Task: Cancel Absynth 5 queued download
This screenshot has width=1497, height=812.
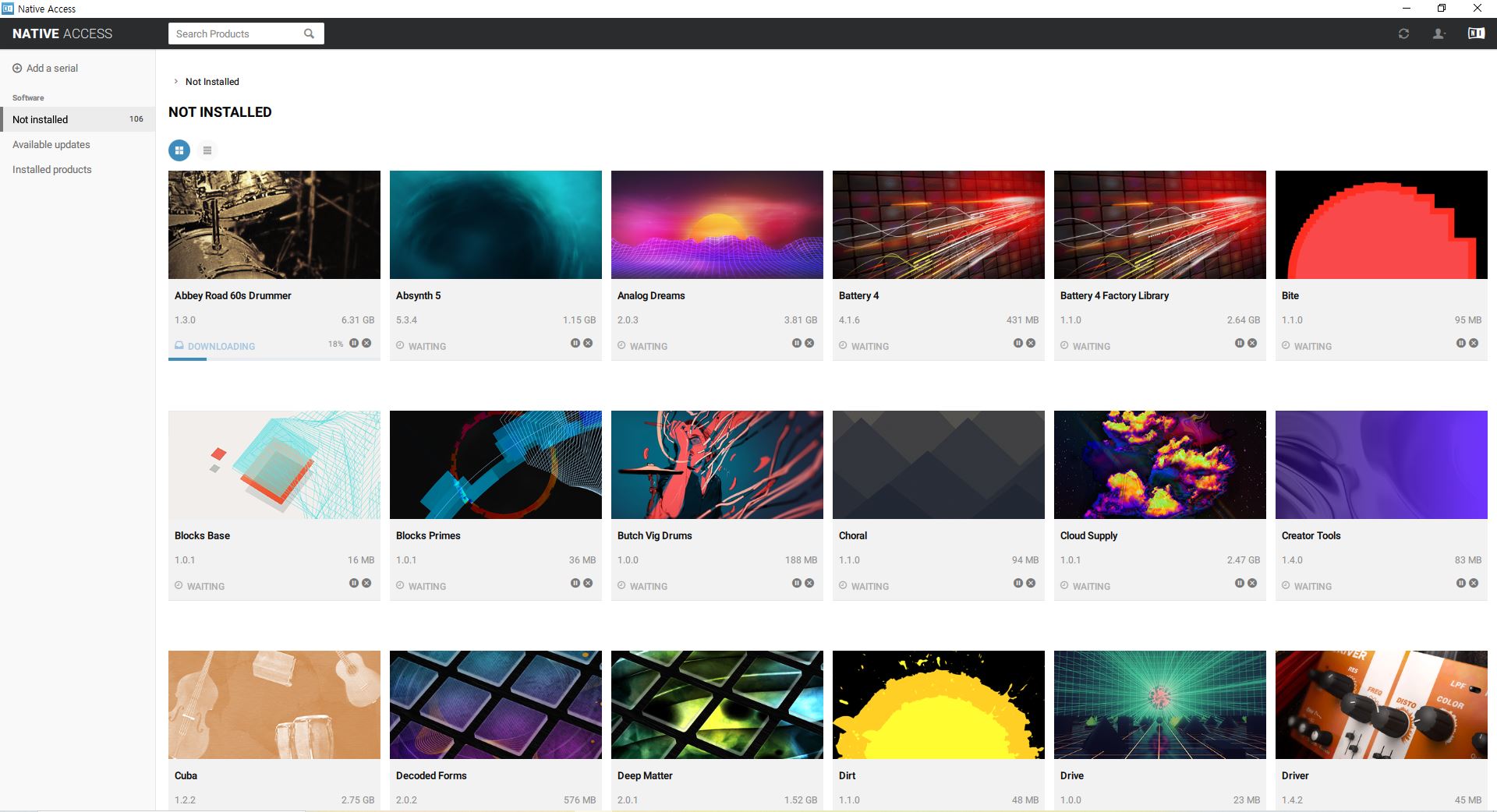Action: pos(588,343)
